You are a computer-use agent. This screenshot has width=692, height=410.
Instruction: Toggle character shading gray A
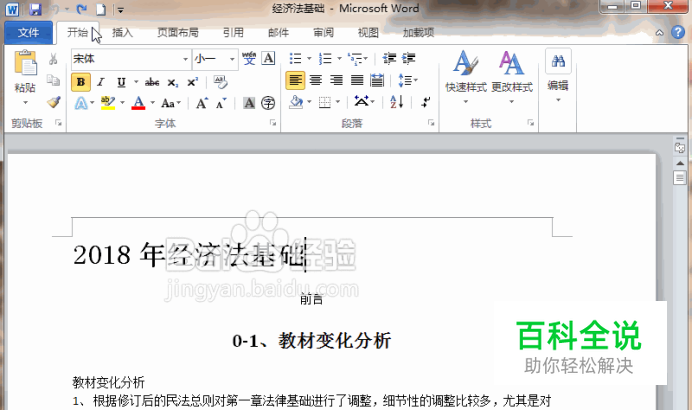[x=249, y=103]
